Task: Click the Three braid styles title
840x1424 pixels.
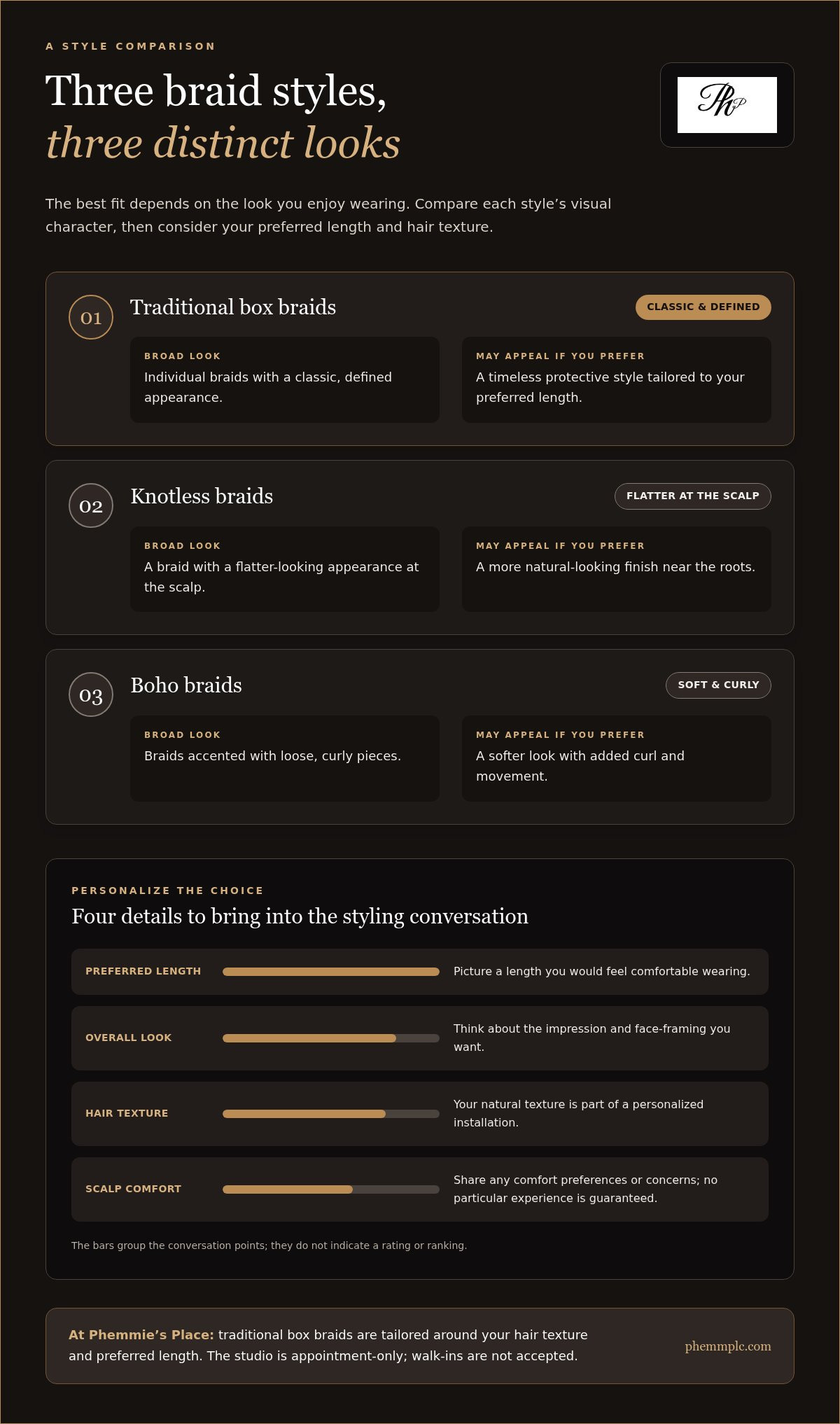Action: point(216,91)
